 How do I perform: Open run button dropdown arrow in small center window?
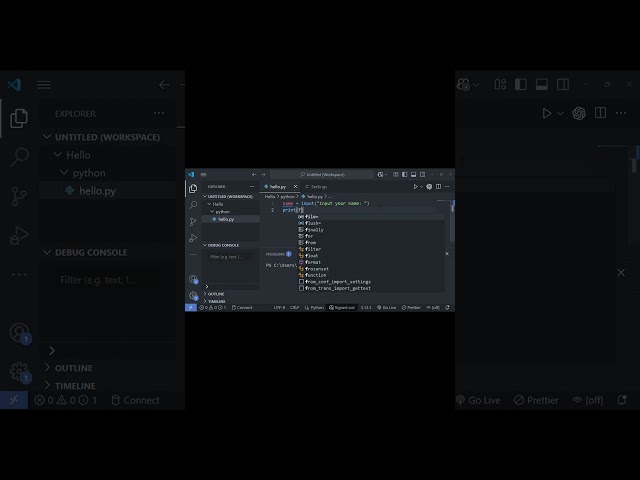[422, 187]
